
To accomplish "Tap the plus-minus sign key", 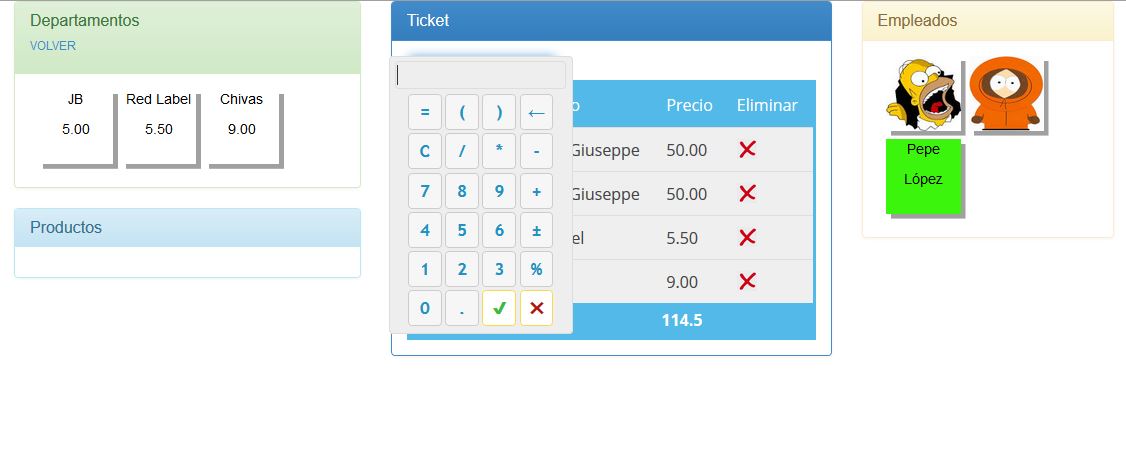I will [x=536, y=230].
